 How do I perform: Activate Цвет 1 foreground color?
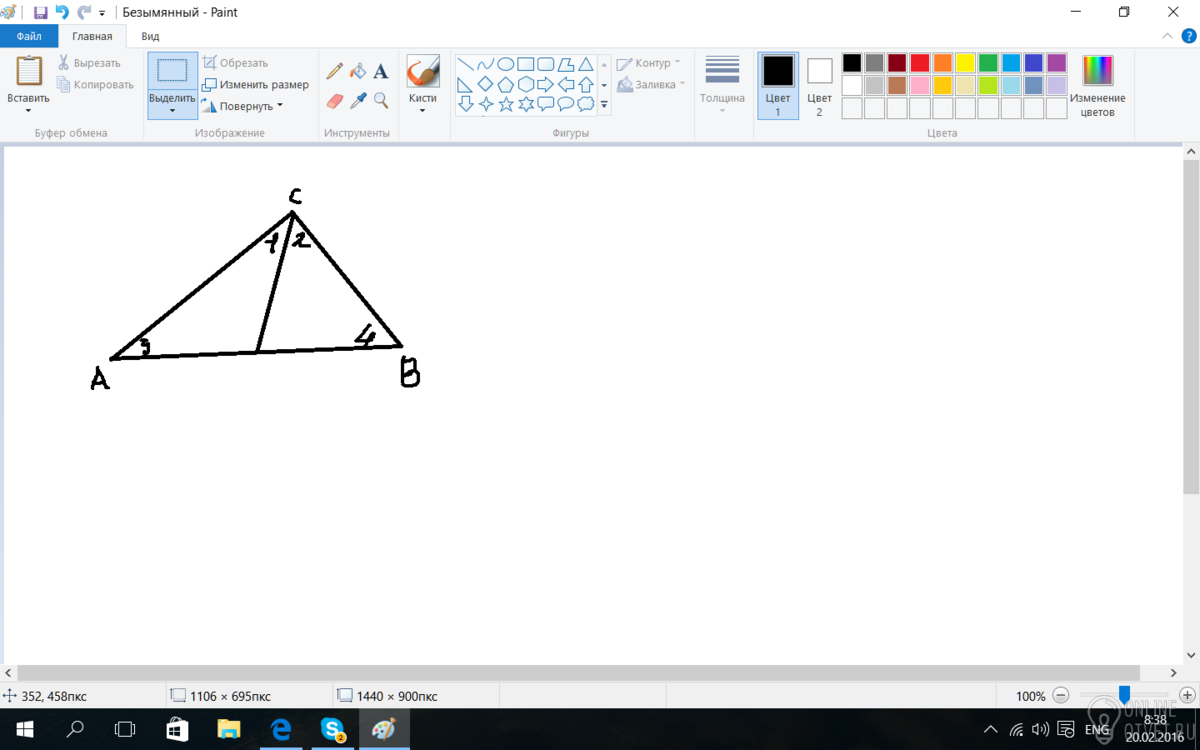click(778, 85)
